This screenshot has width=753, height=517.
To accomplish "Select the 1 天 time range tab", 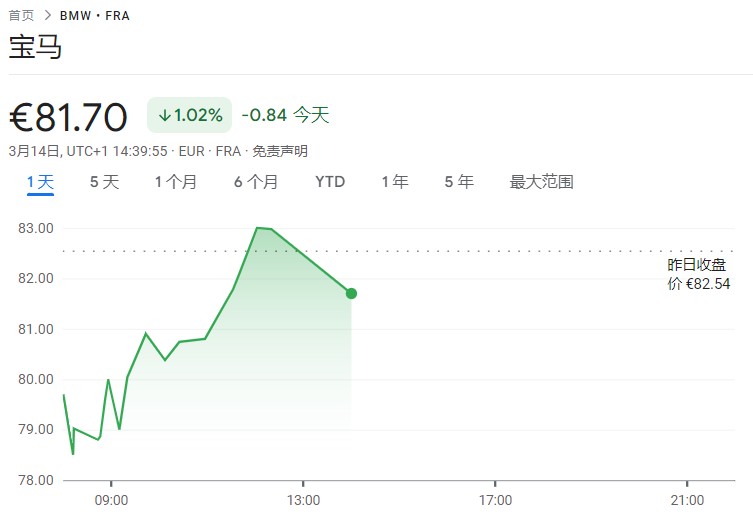I will coord(40,182).
